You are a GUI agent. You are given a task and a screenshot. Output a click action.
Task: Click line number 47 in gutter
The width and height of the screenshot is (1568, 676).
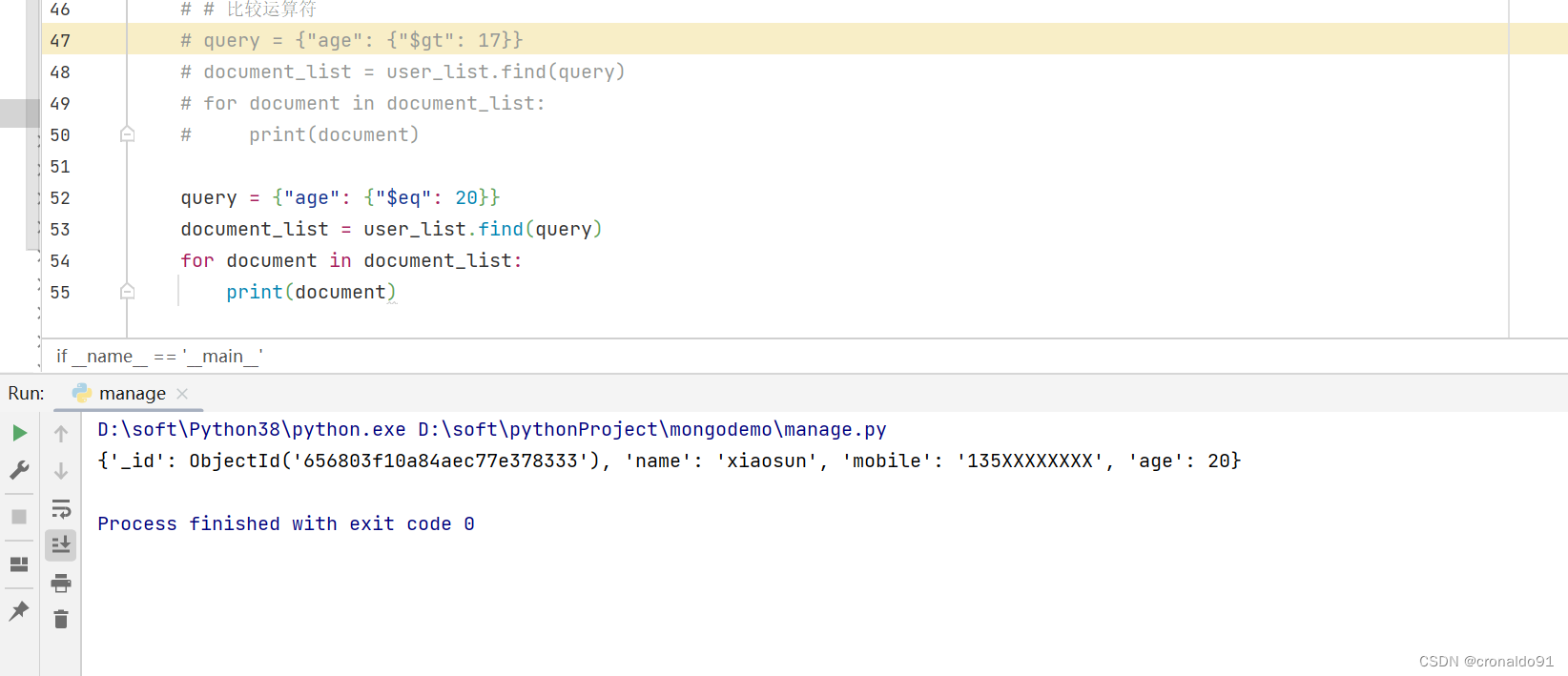(x=60, y=40)
